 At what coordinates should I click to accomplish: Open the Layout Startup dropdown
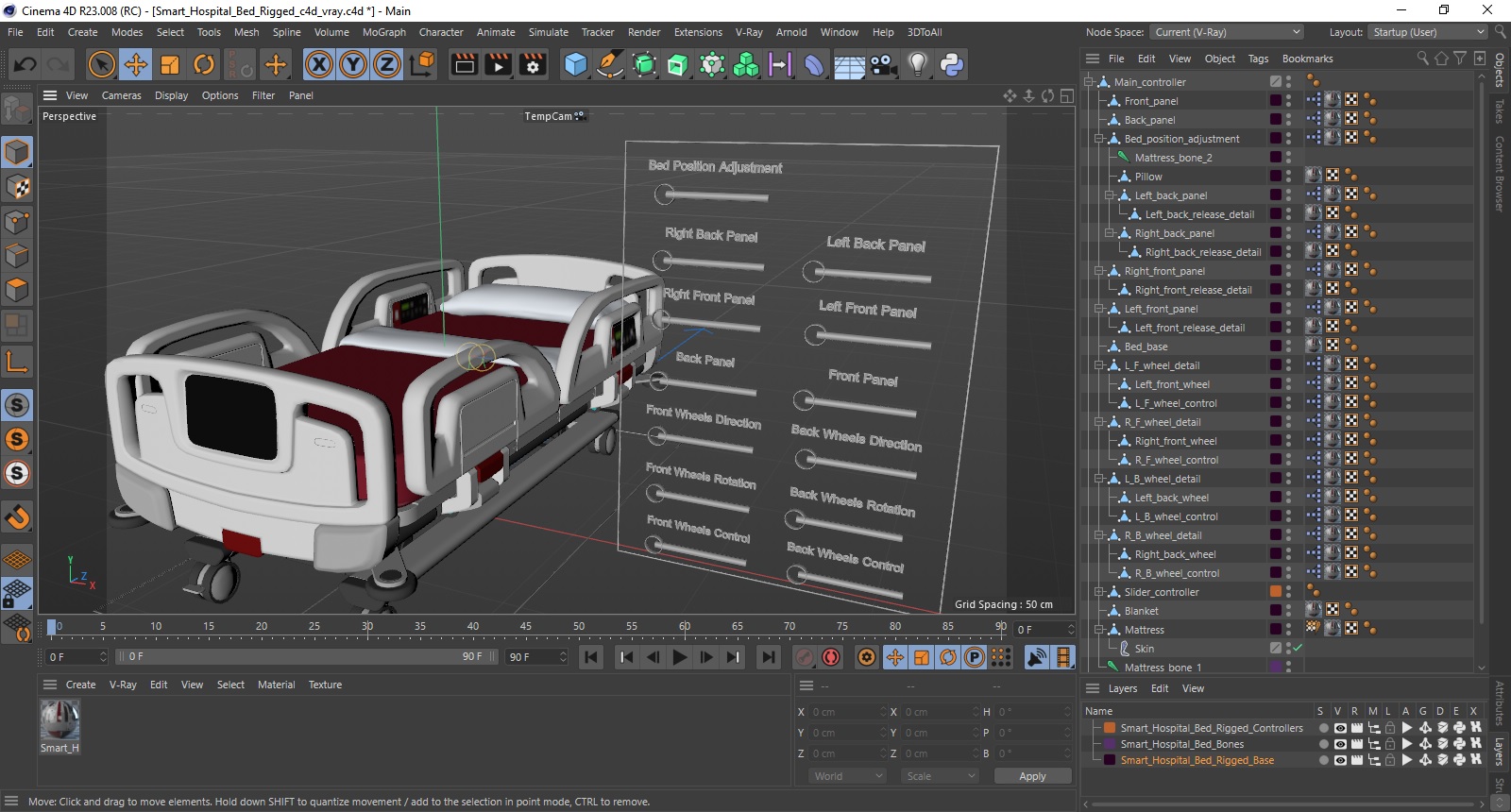coord(1428,32)
